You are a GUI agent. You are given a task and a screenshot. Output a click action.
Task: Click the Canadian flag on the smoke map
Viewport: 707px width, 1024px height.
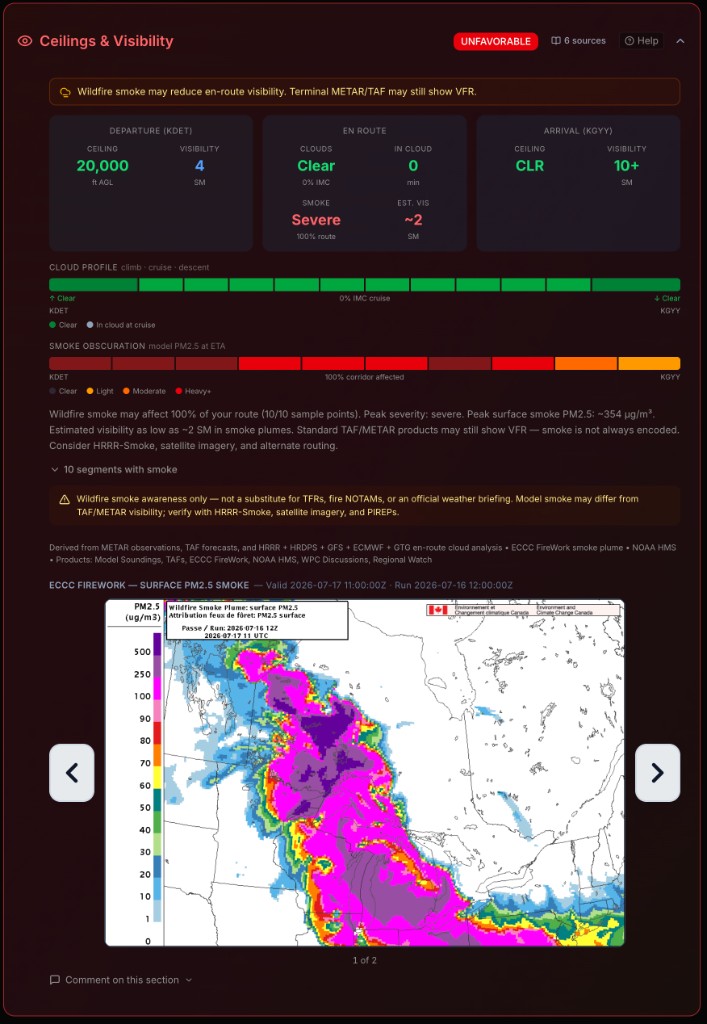pos(437,610)
